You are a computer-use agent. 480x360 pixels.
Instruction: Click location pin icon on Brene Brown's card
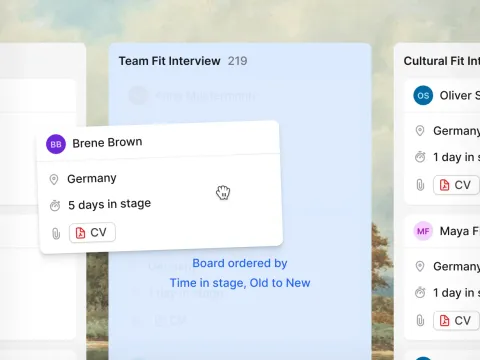pyautogui.click(x=54, y=180)
